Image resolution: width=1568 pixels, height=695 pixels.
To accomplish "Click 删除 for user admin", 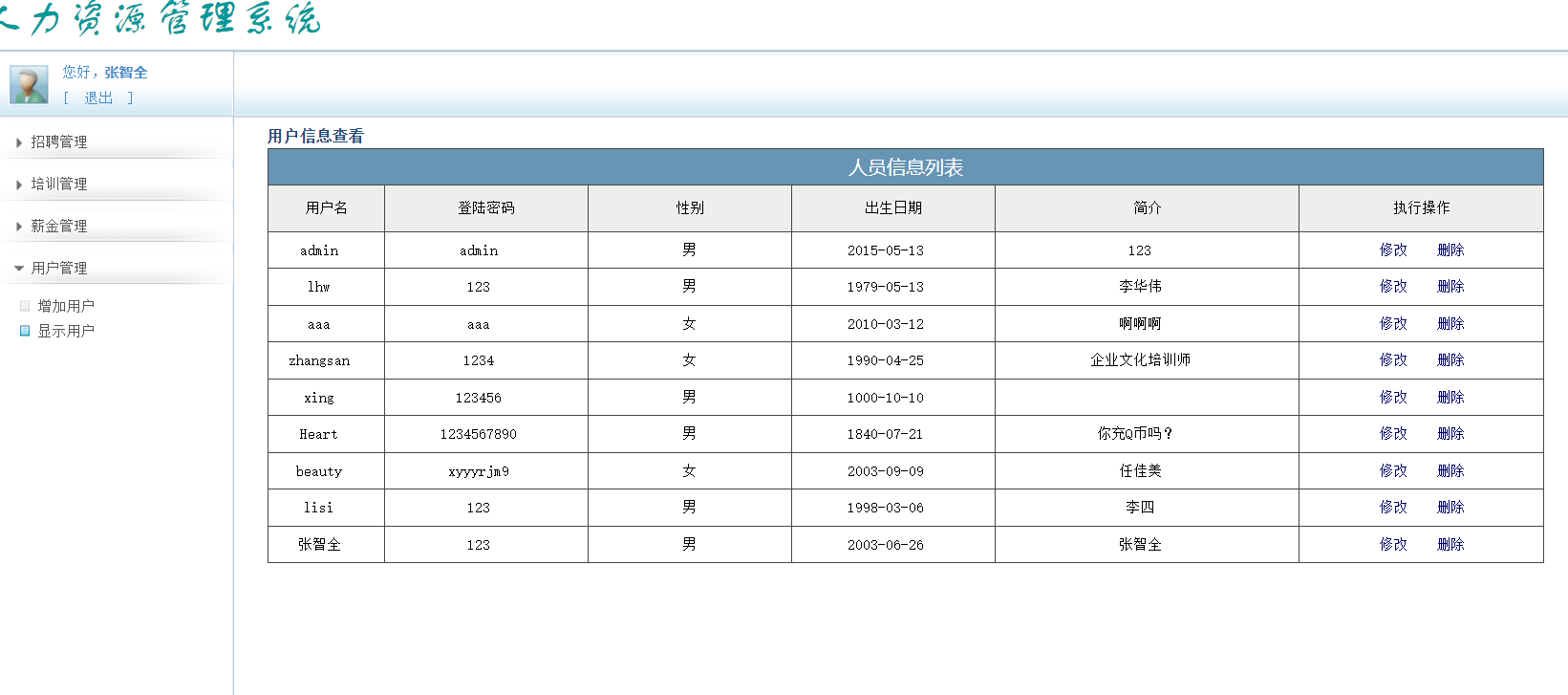I will (1450, 250).
